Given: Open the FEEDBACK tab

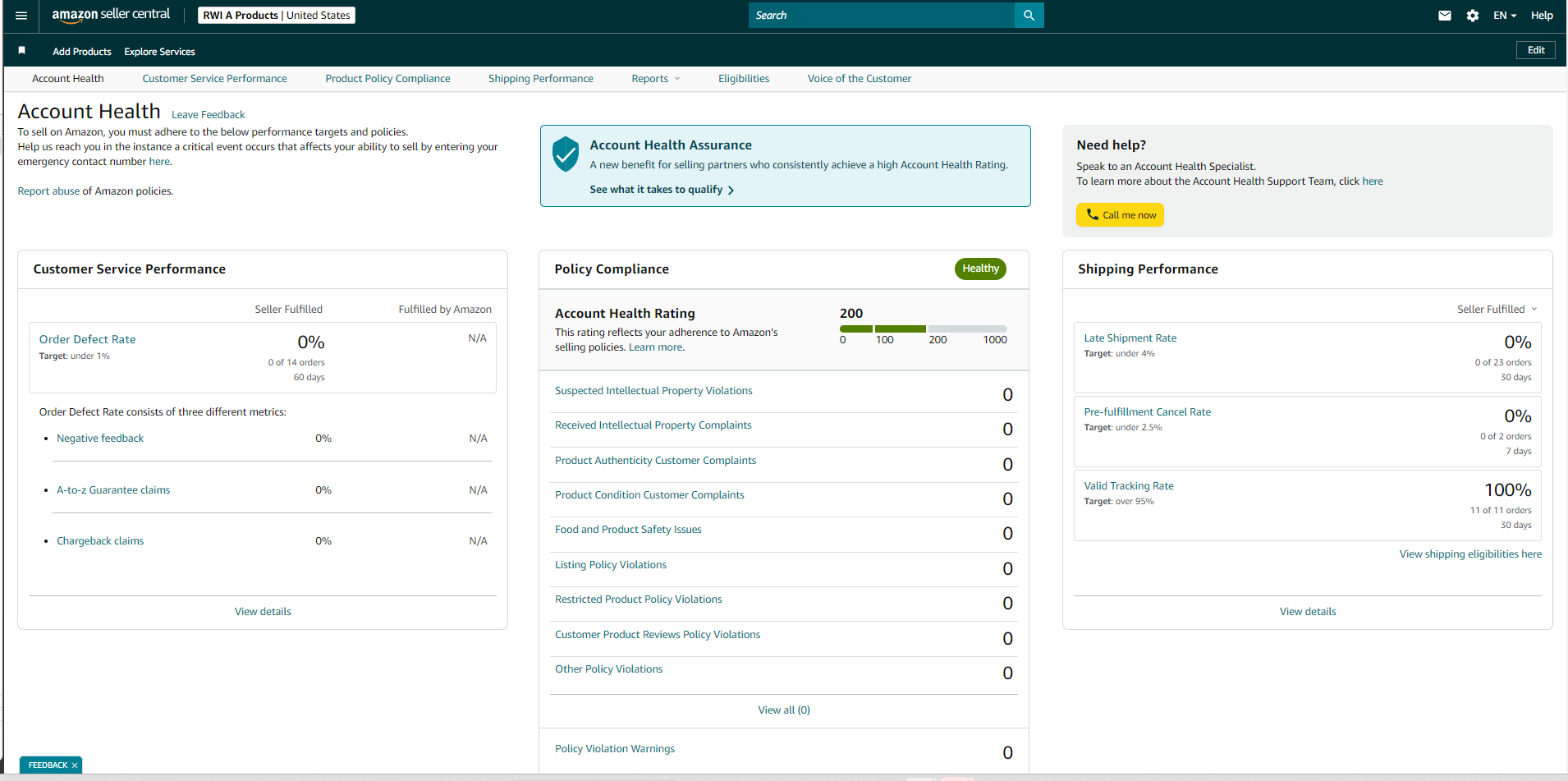Looking at the screenshot, I should (x=48, y=765).
